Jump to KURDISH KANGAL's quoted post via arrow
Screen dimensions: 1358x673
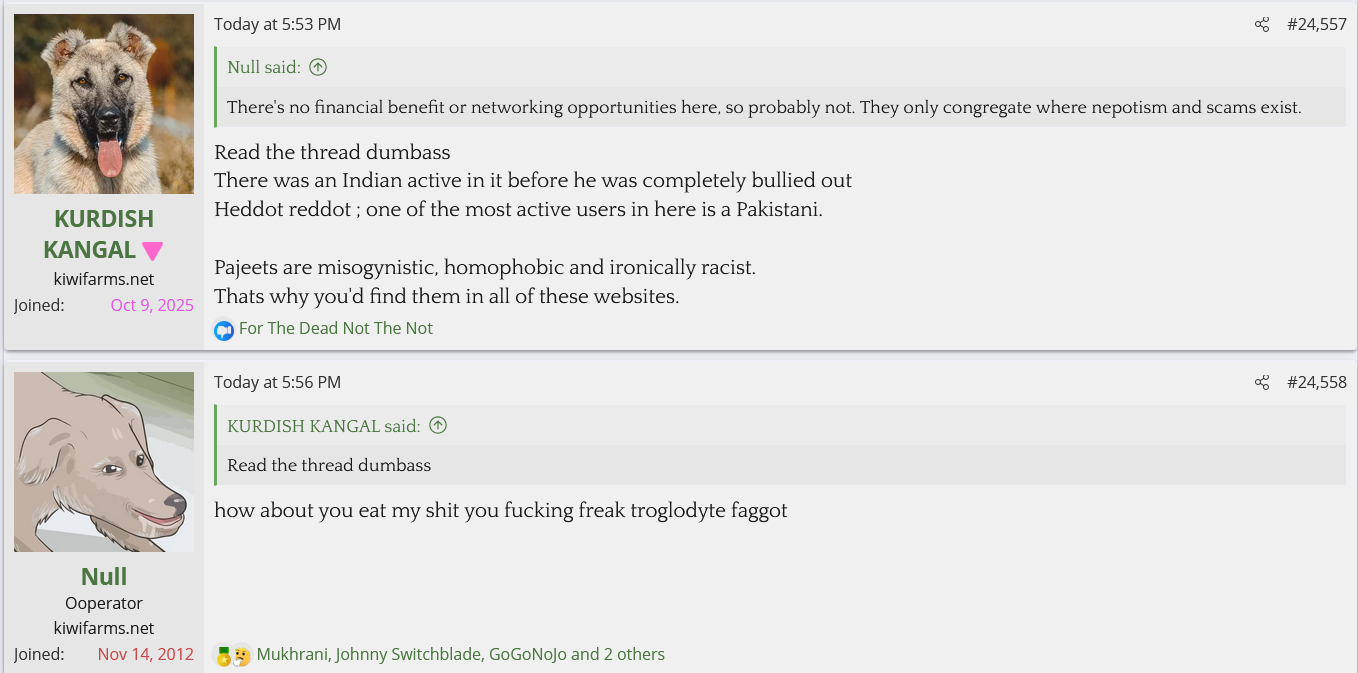pos(438,426)
